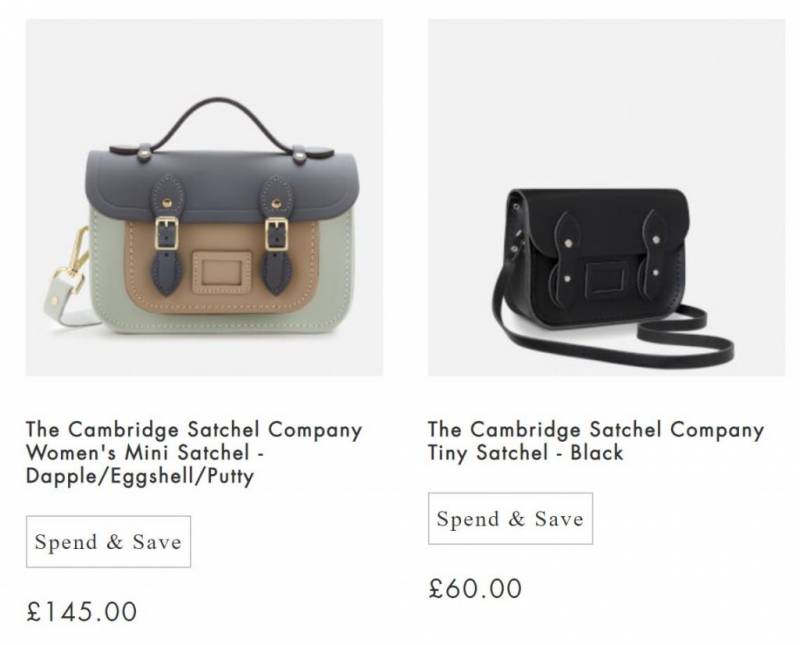Click Spend & Save under the Tiny Satchel

tap(510, 519)
